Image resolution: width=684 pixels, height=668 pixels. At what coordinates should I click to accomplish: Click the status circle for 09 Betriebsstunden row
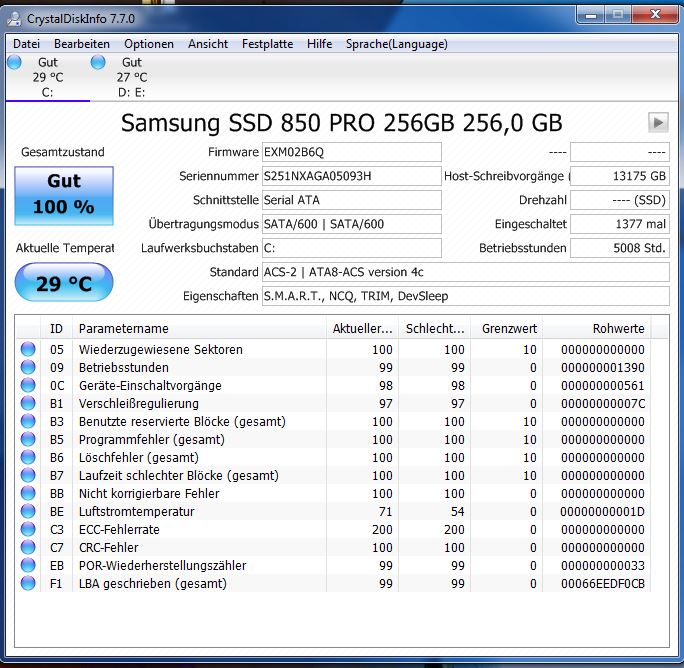(28, 367)
